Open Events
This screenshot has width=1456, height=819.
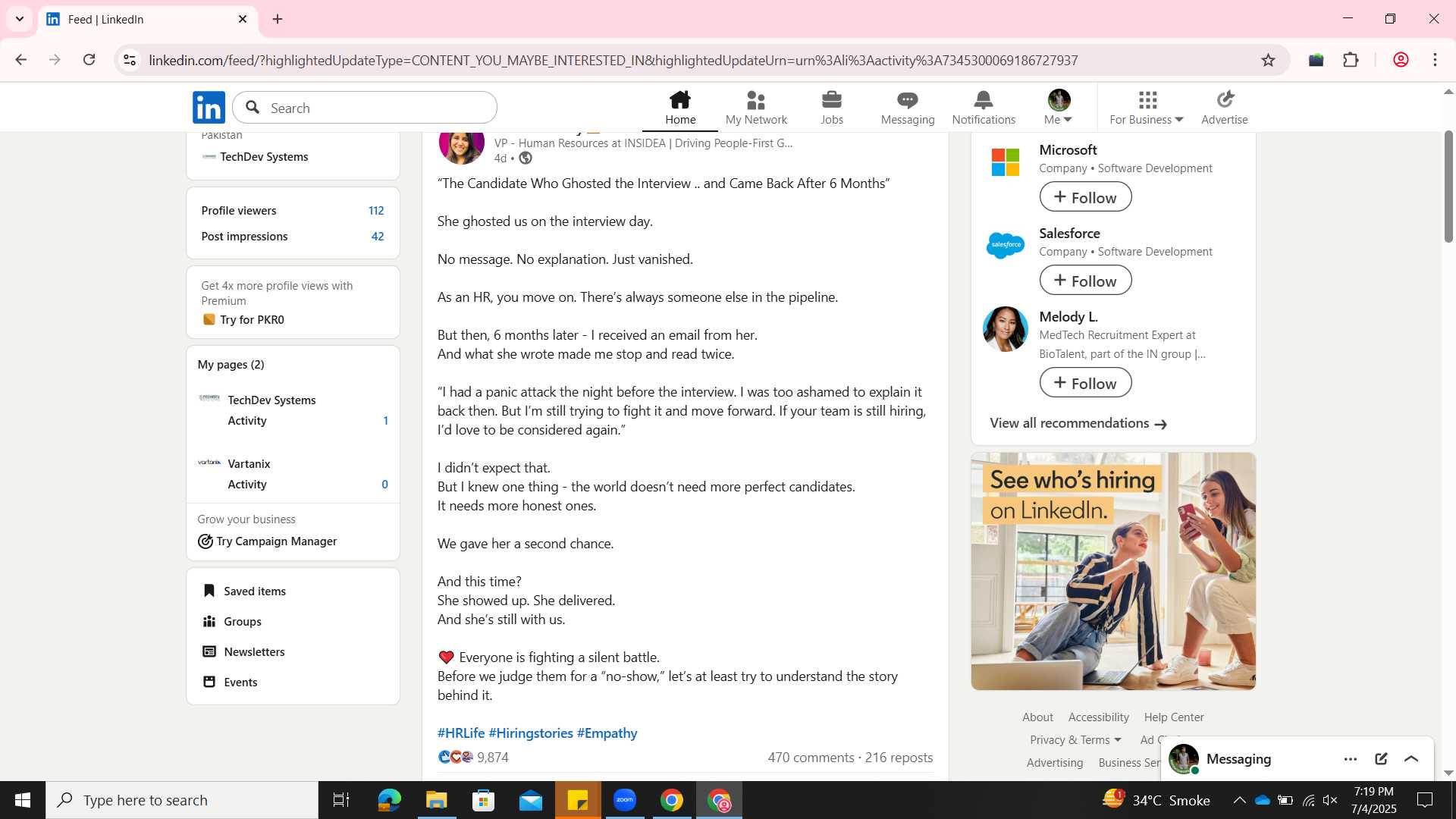pyautogui.click(x=230, y=682)
